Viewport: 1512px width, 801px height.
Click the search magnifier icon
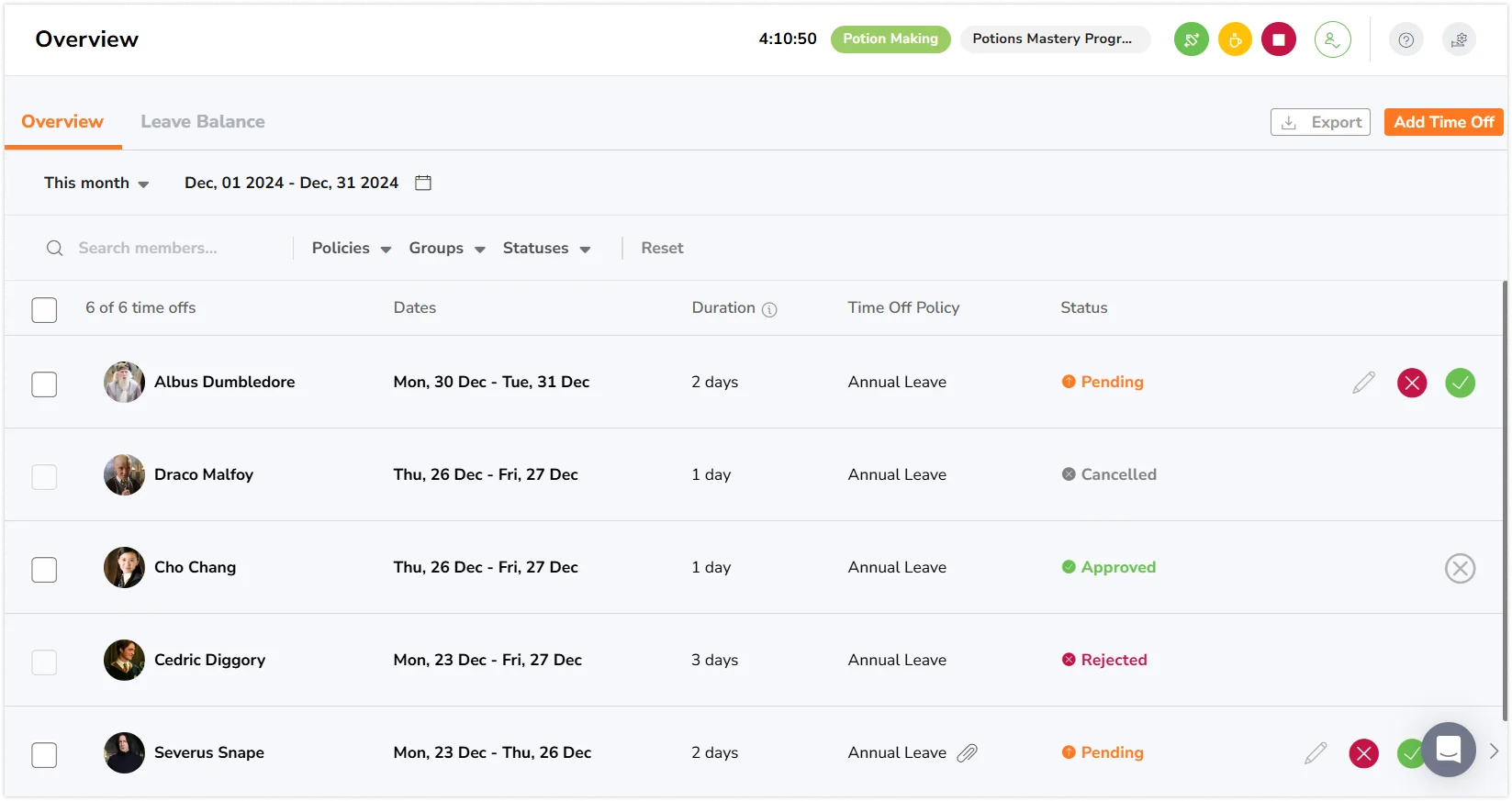point(55,248)
